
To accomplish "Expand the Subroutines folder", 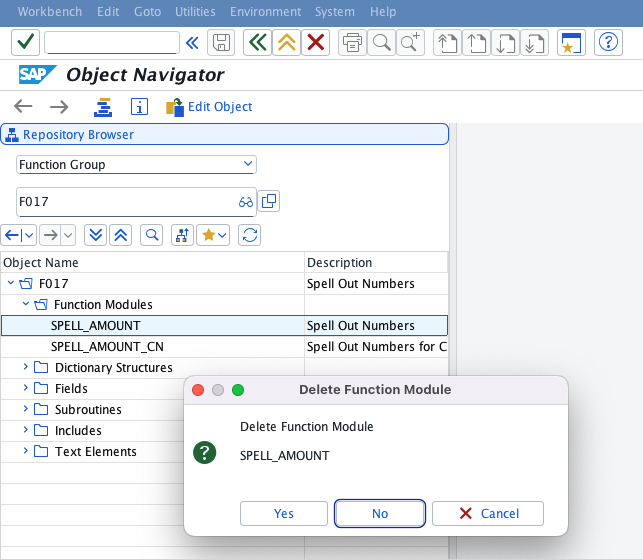I will pos(26,408).
